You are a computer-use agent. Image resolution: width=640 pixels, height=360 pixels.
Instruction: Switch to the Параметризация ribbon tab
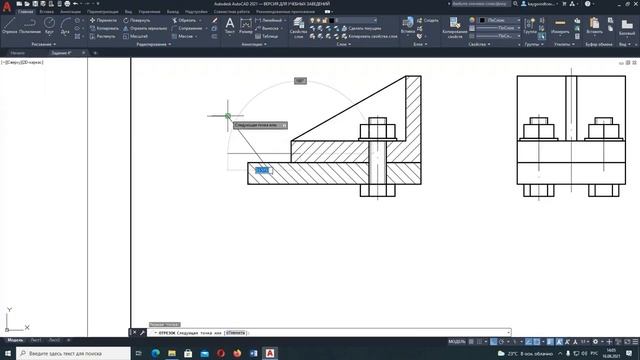[x=102, y=12]
